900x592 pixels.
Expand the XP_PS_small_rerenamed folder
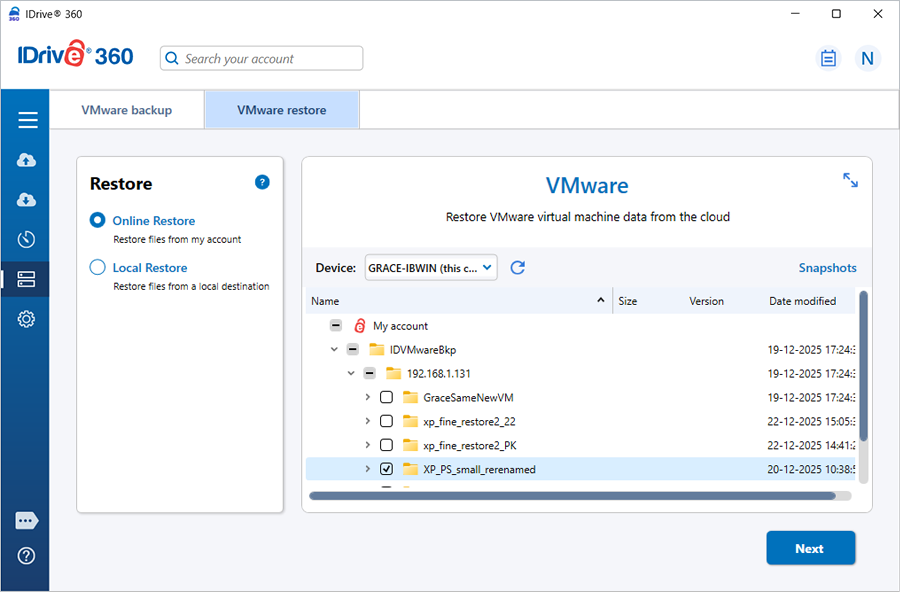[368, 469]
